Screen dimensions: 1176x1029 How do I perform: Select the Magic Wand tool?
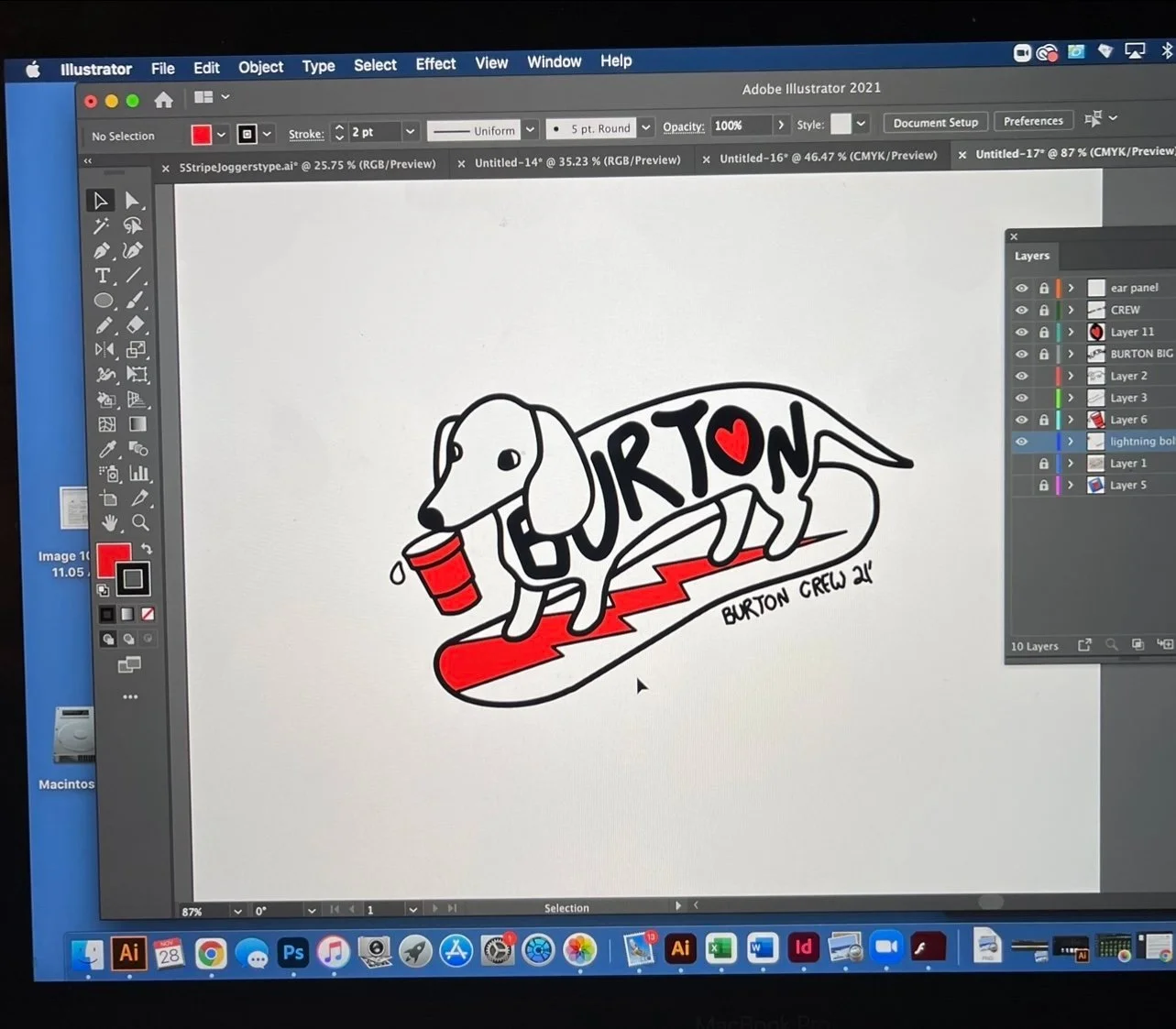click(x=101, y=225)
